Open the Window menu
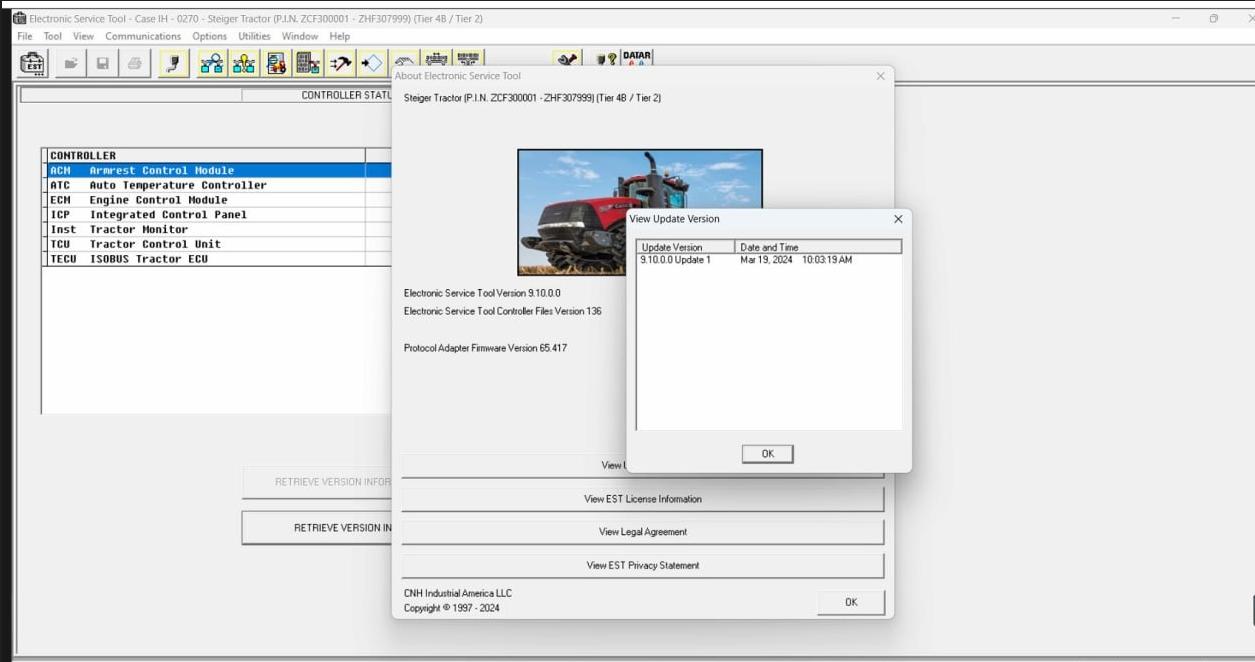This screenshot has width=1255, height=662. (x=300, y=36)
